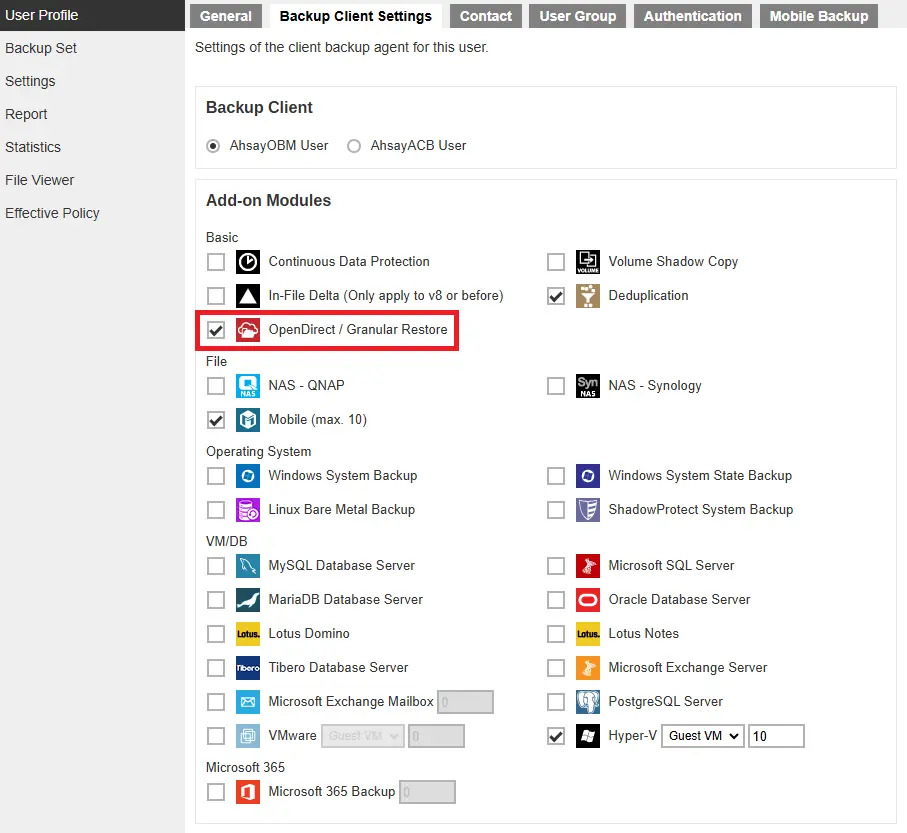Enable the Volume Shadow Copy checkbox
This screenshot has height=833, width=907.
coord(556,262)
